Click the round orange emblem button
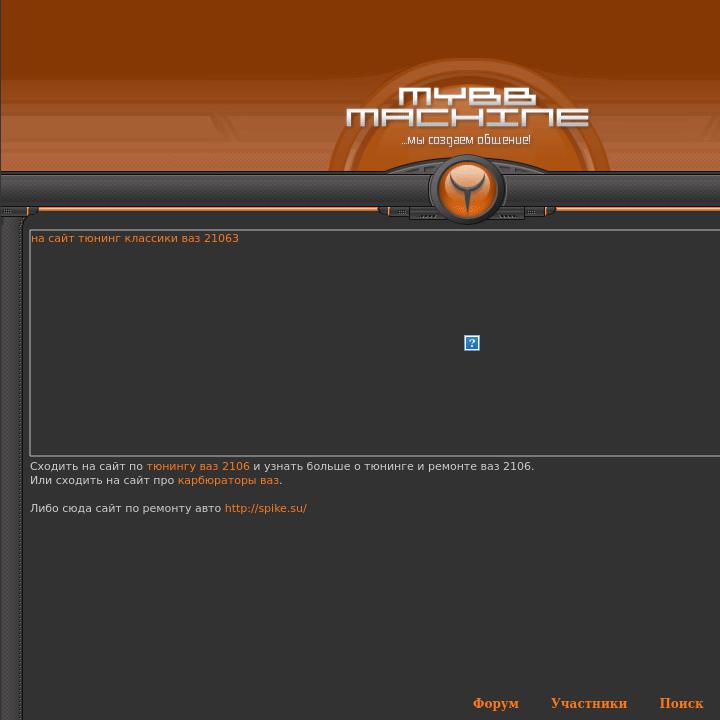The height and width of the screenshot is (720, 720). pyautogui.click(x=467, y=189)
